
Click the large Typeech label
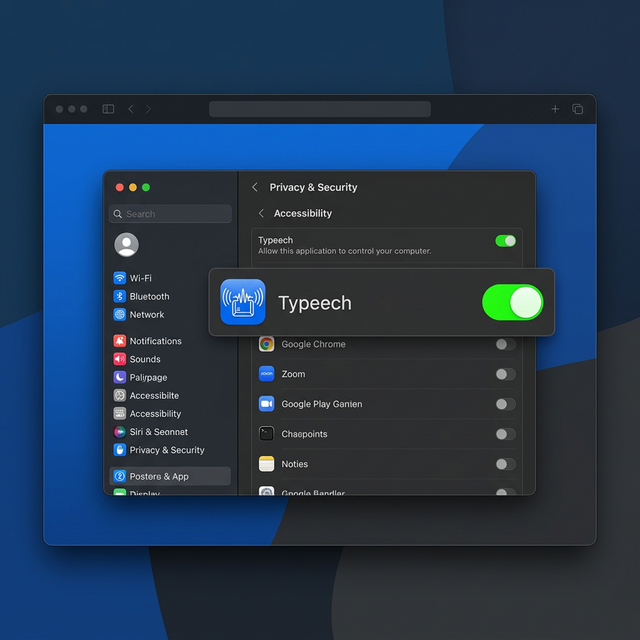(315, 303)
